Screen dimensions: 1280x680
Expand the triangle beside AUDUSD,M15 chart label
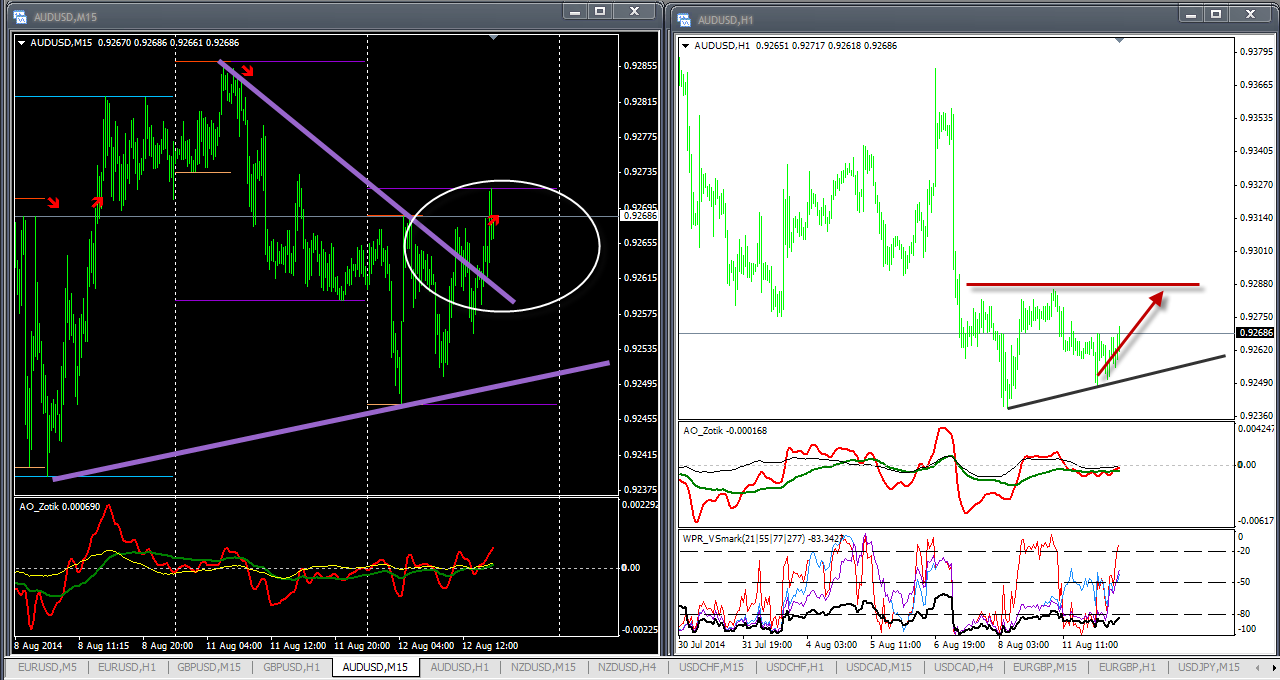(22, 43)
